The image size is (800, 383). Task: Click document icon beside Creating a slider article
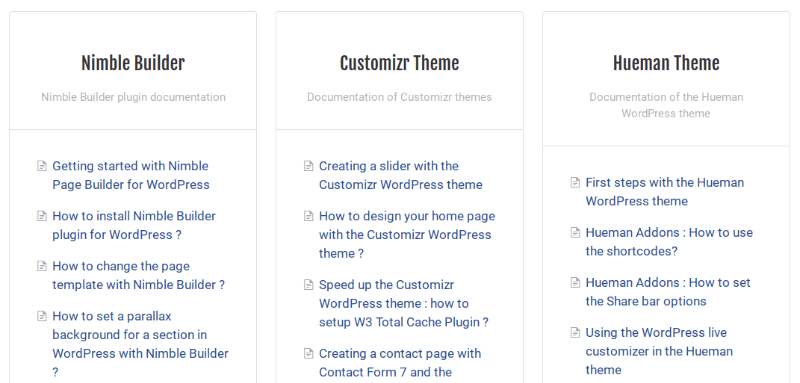coord(309,166)
